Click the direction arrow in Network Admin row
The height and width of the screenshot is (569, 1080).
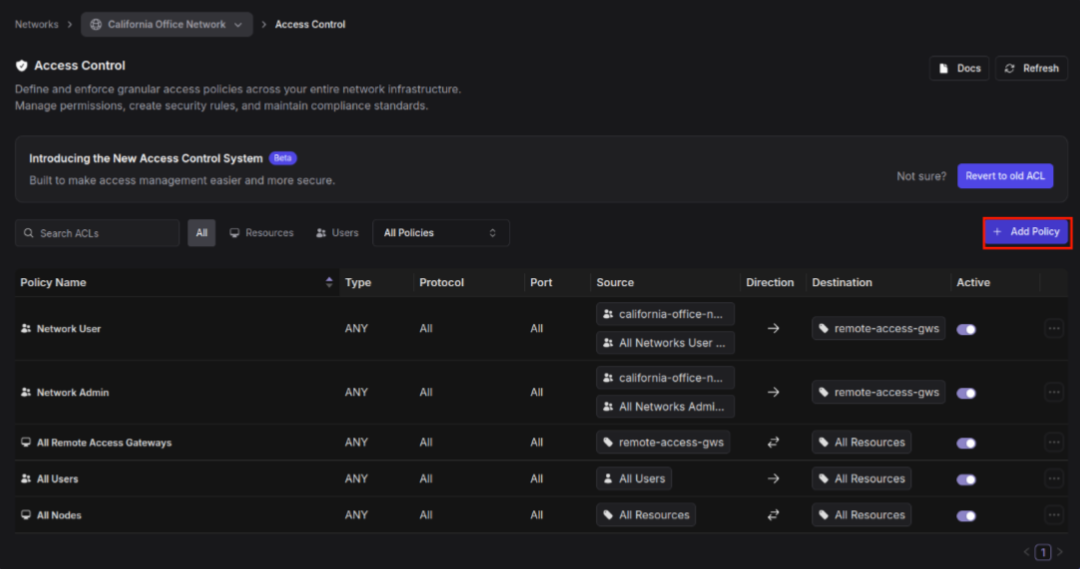click(x=773, y=392)
